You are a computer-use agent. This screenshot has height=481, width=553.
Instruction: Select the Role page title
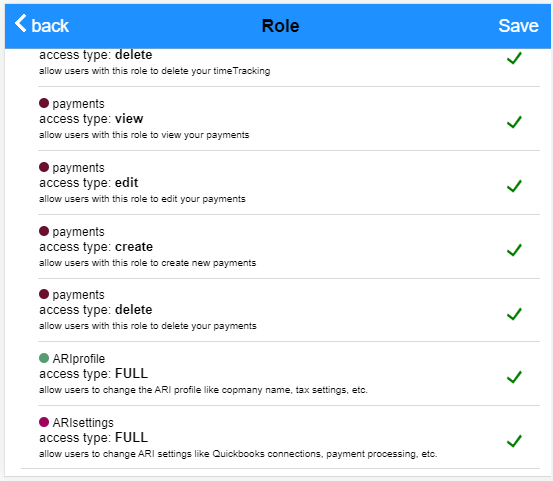click(x=280, y=26)
